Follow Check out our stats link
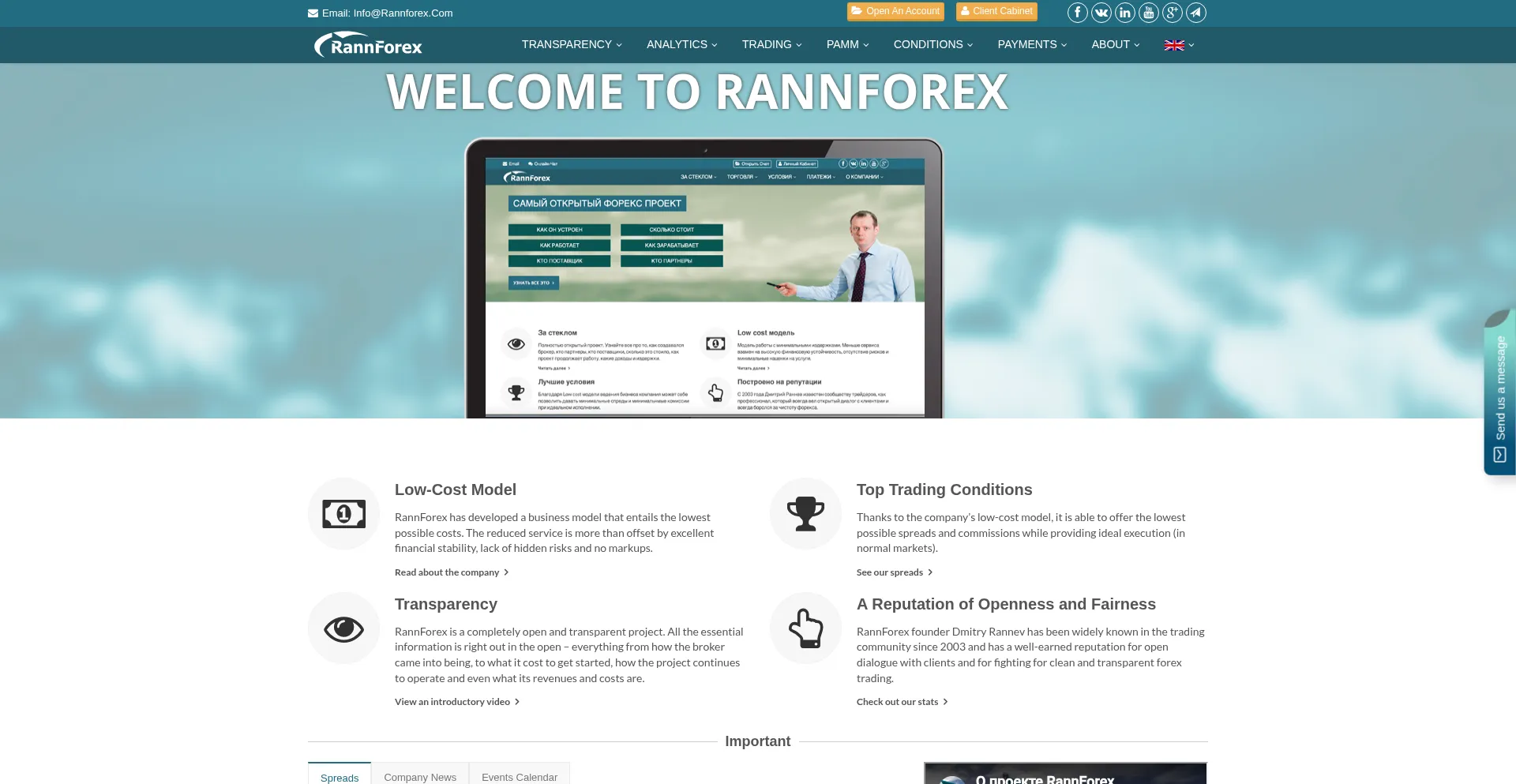The image size is (1516, 784). coord(902,702)
